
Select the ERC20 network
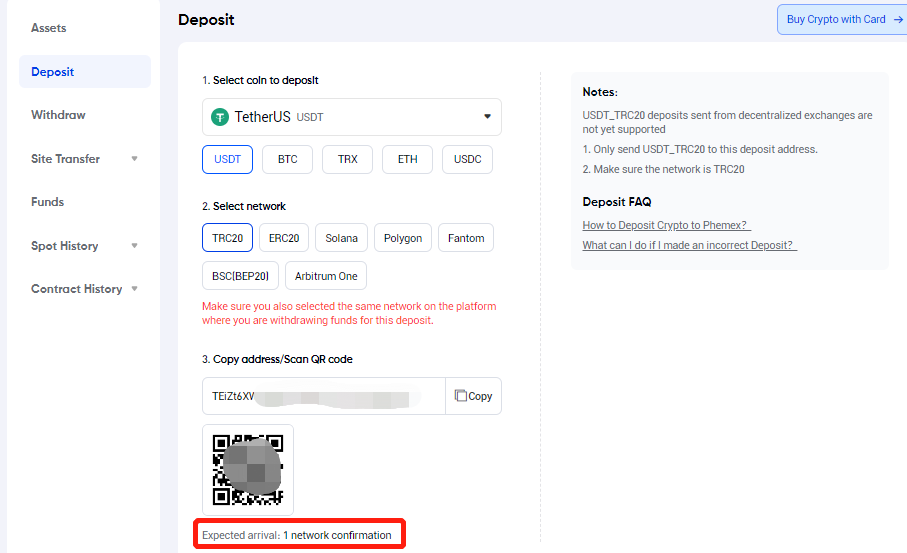[x=284, y=238]
